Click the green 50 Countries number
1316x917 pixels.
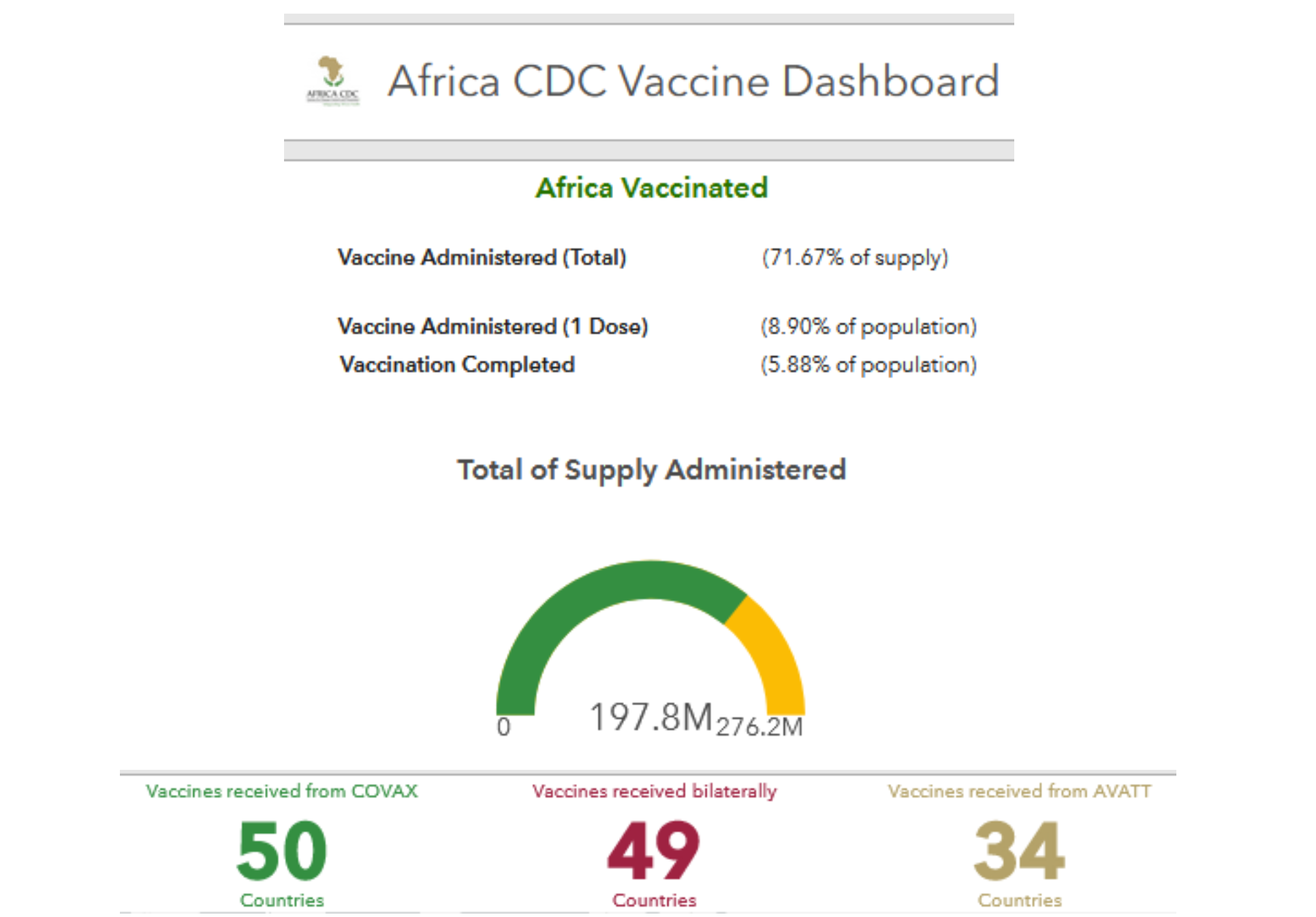(281, 850)
